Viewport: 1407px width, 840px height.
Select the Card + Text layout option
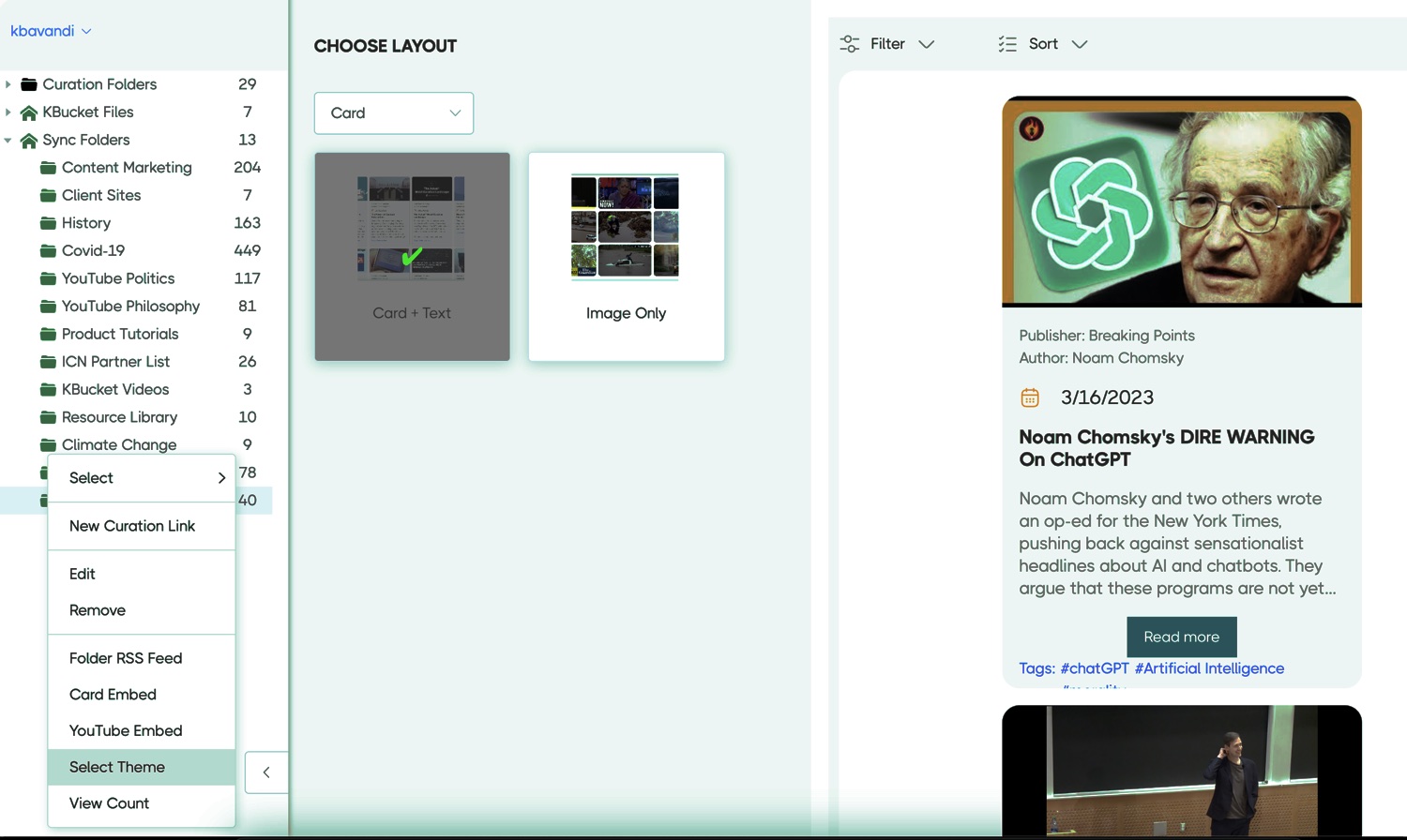(x=412, y=256)
